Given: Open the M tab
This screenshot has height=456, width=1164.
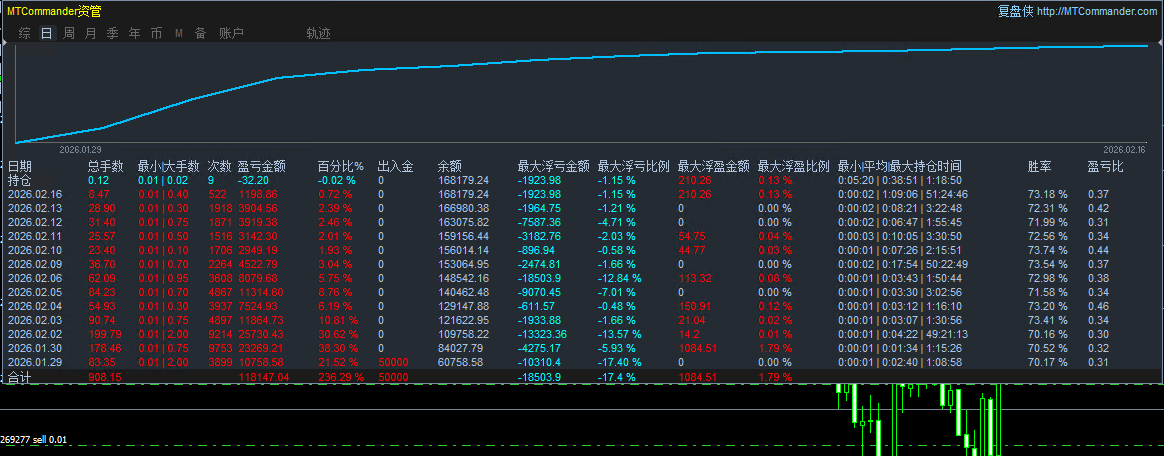Looking at the screenshot, I should tap(179, 33).
